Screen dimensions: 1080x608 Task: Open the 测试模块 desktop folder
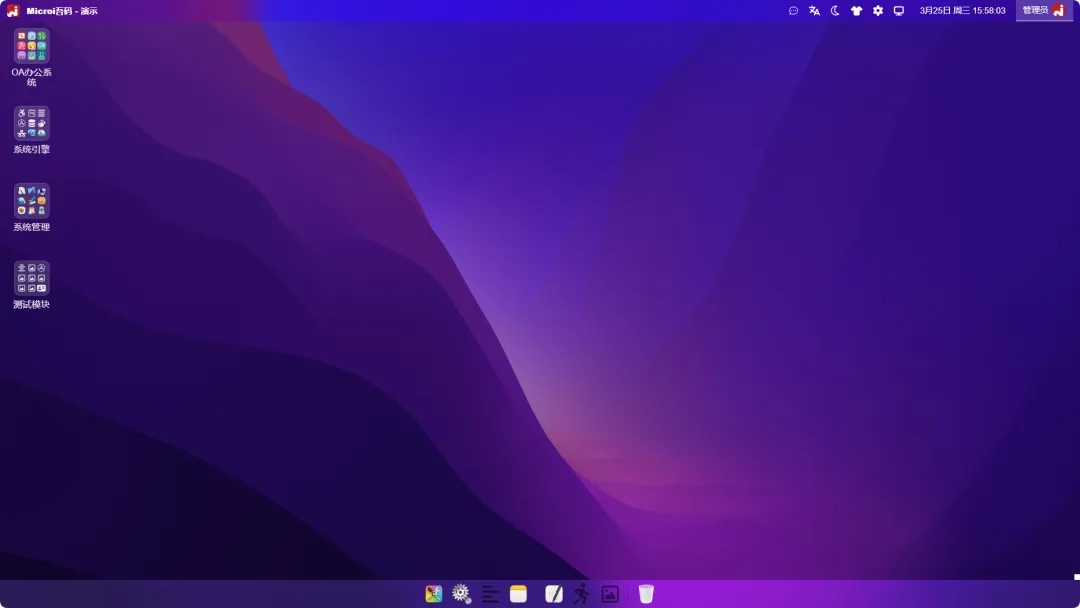(32, 278)
